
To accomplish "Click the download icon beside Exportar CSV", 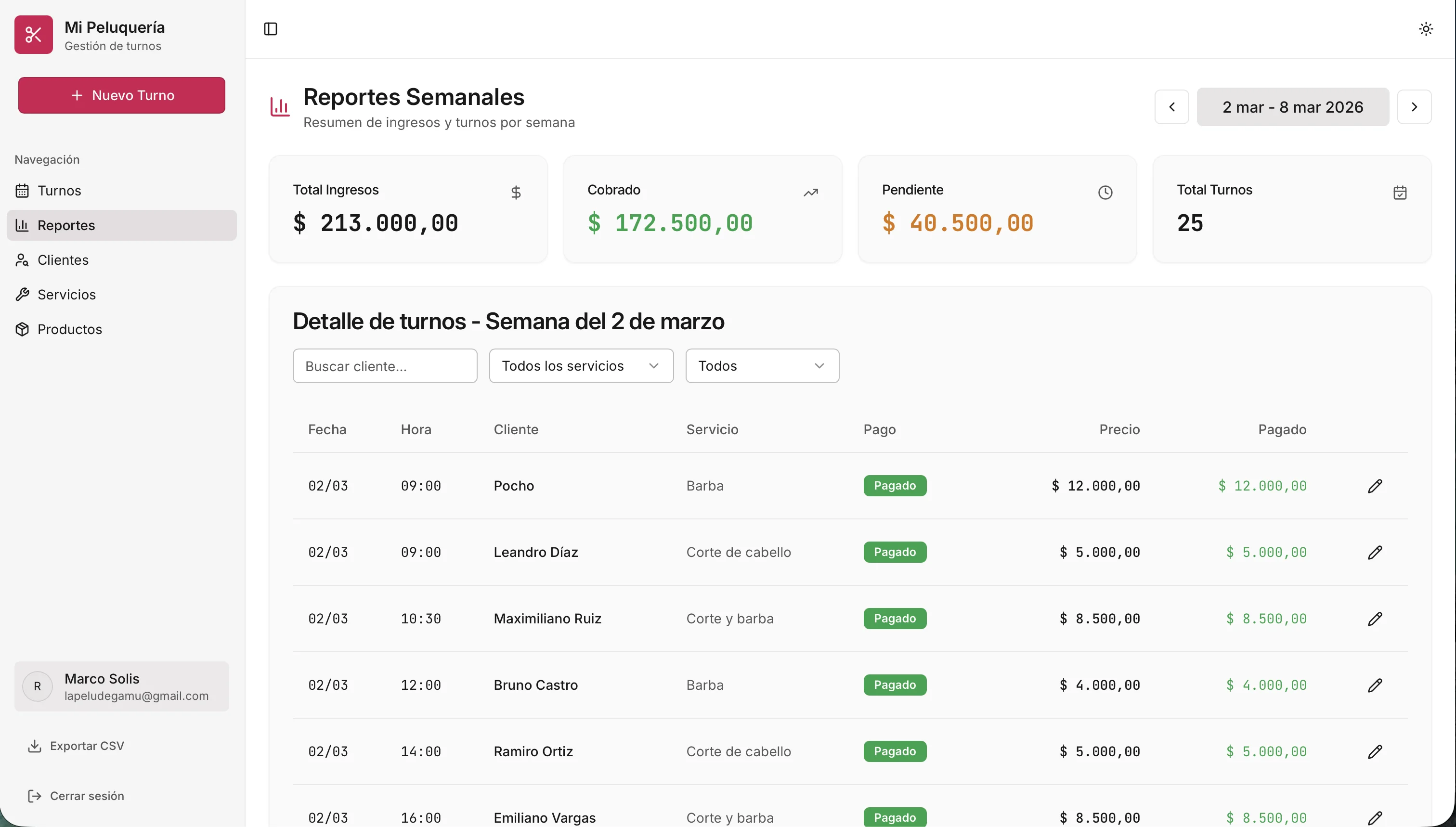I will pyautogui.click(x=35, y=746).
